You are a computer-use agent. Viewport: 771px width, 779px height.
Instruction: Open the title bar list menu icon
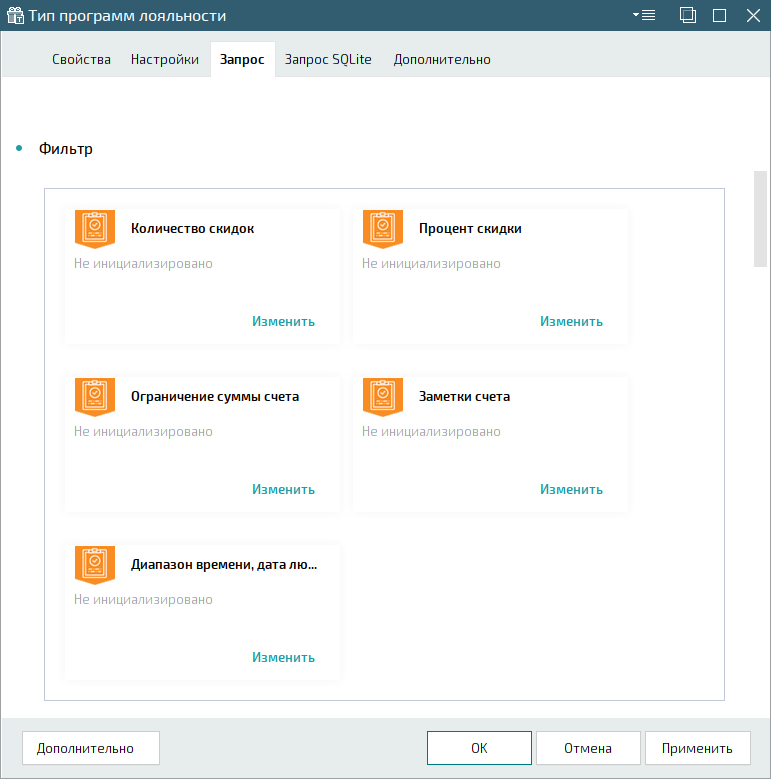click(644, 15)
